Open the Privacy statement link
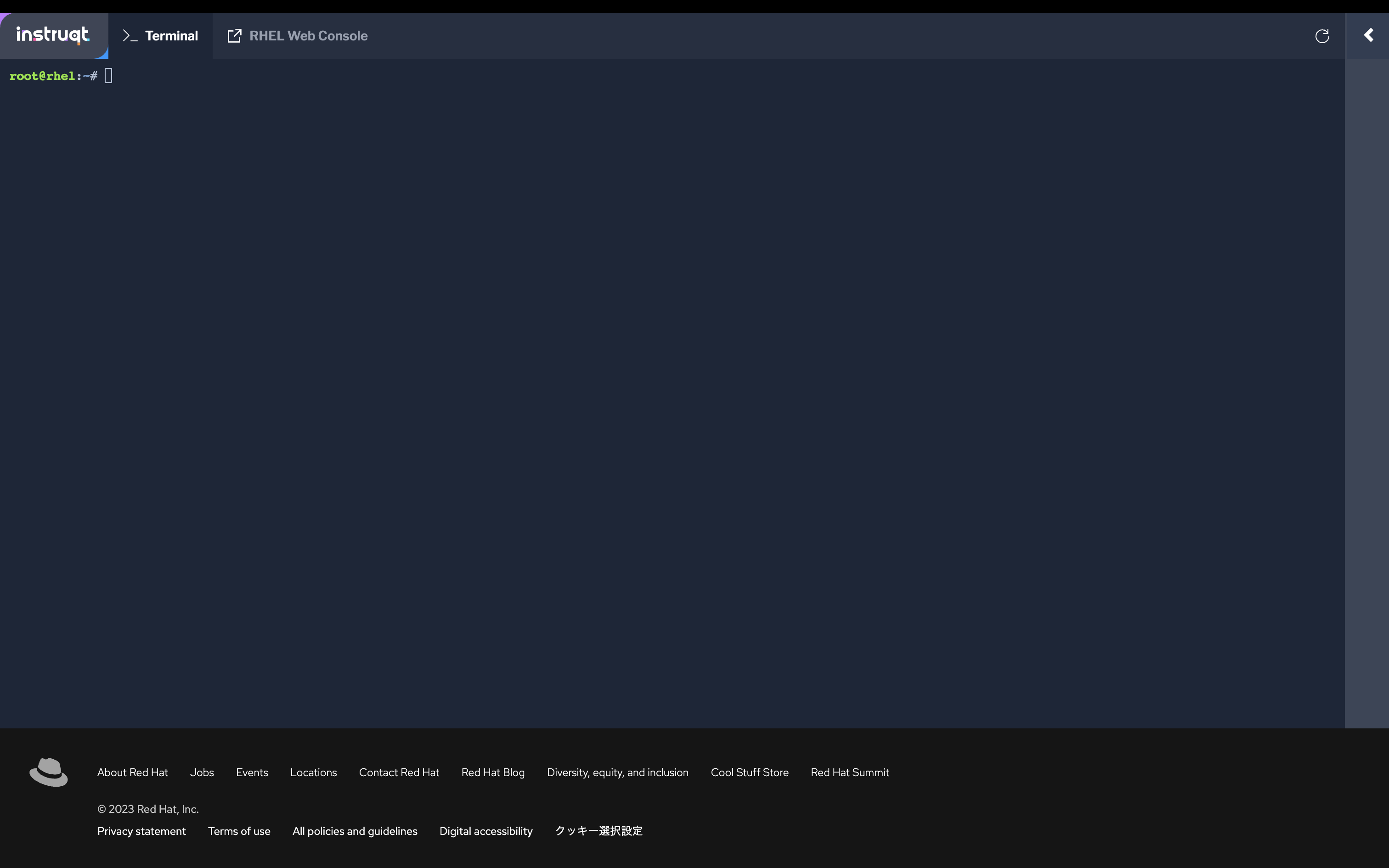This screenshot has height=868, width=1389. coord(142,831)
